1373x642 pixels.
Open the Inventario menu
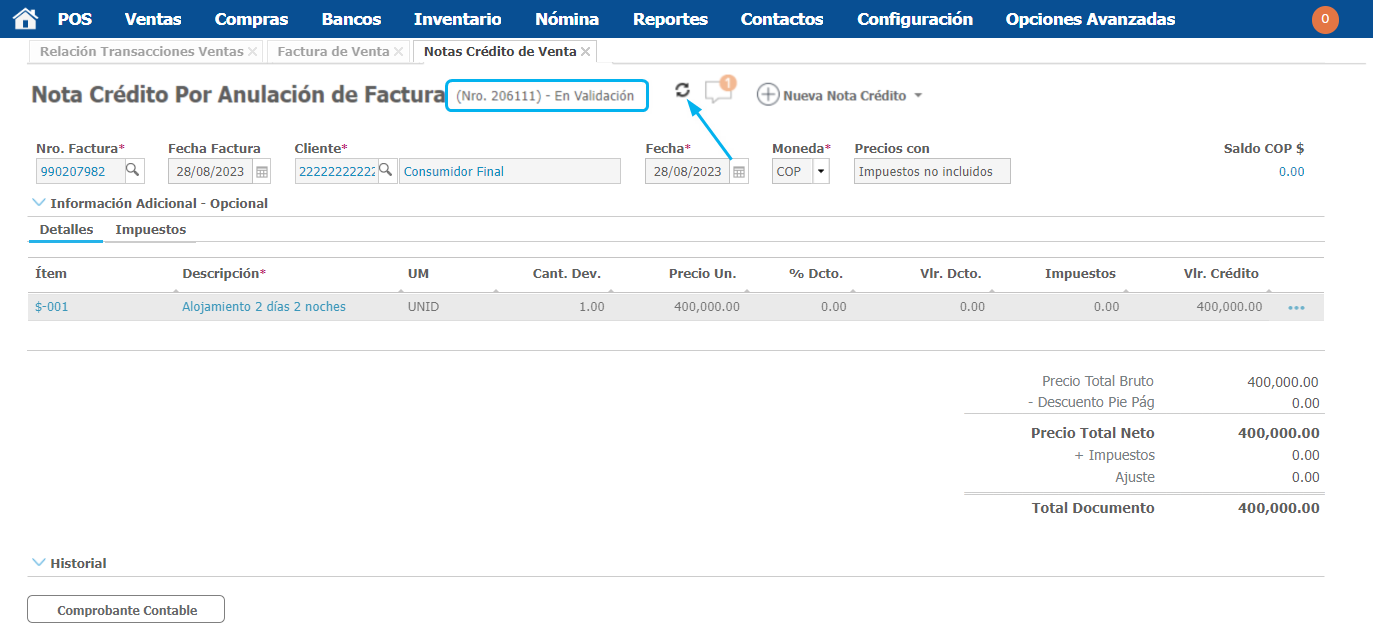pyautogui.click(x=457, y=19)
